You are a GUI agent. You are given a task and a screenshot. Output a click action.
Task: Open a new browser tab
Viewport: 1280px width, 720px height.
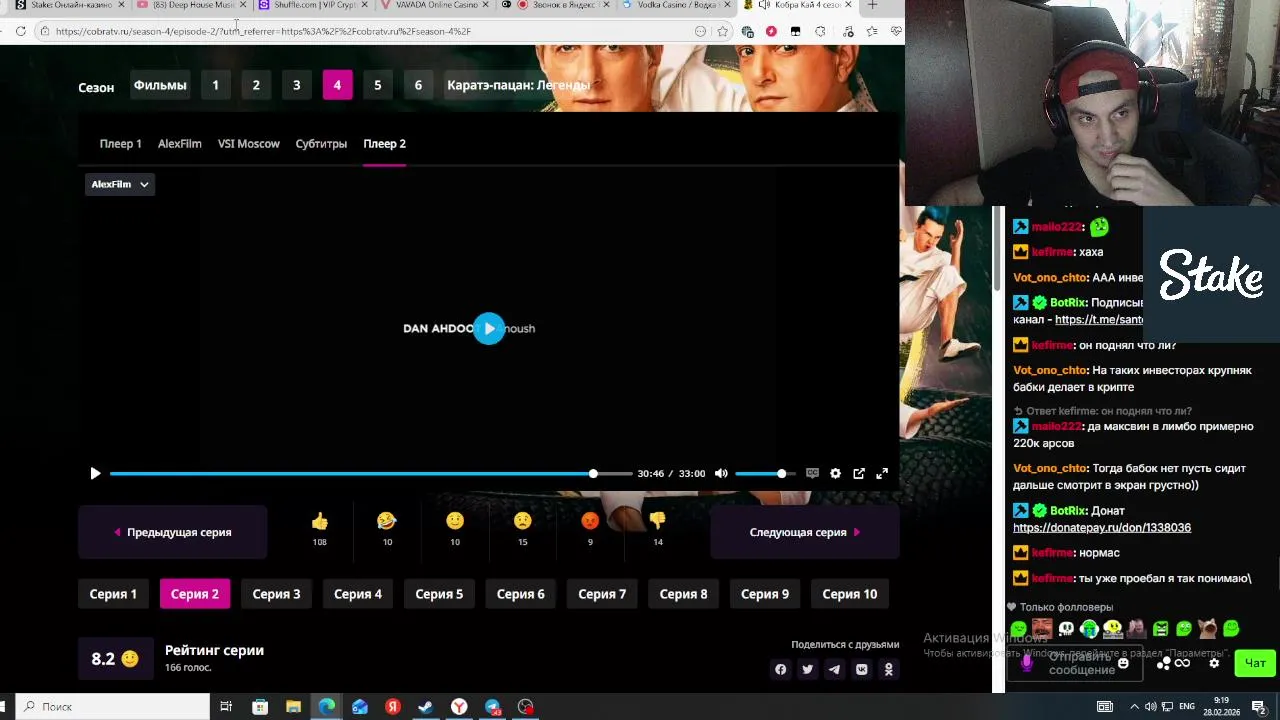[872, 5]
